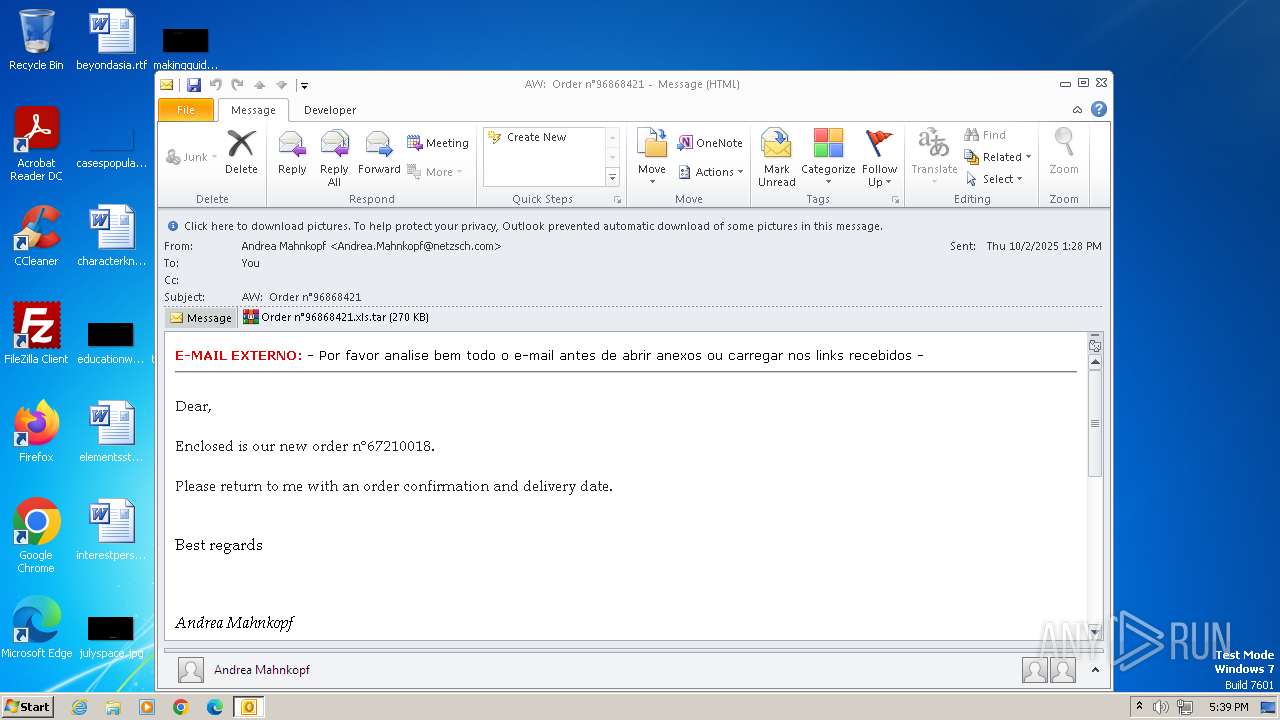This screenshot has width=1280, height=720.
Task: Select the Message ribbon tab
Action: pyautogui.click(x=253, y=110)
